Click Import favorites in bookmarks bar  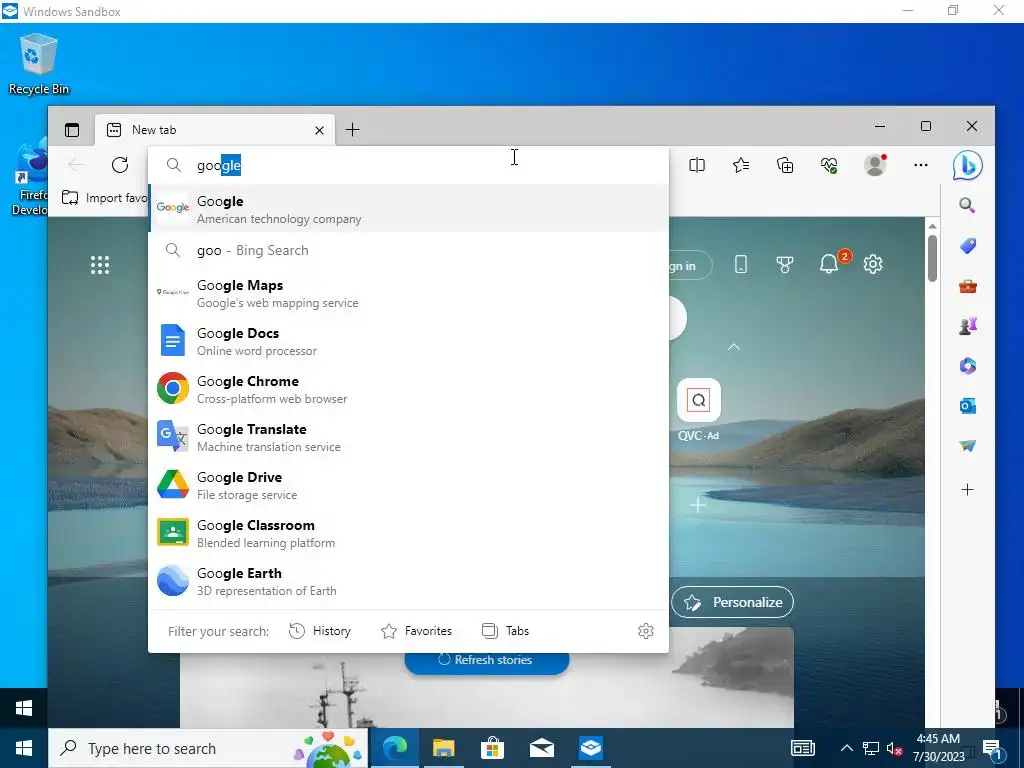[104, 198]
